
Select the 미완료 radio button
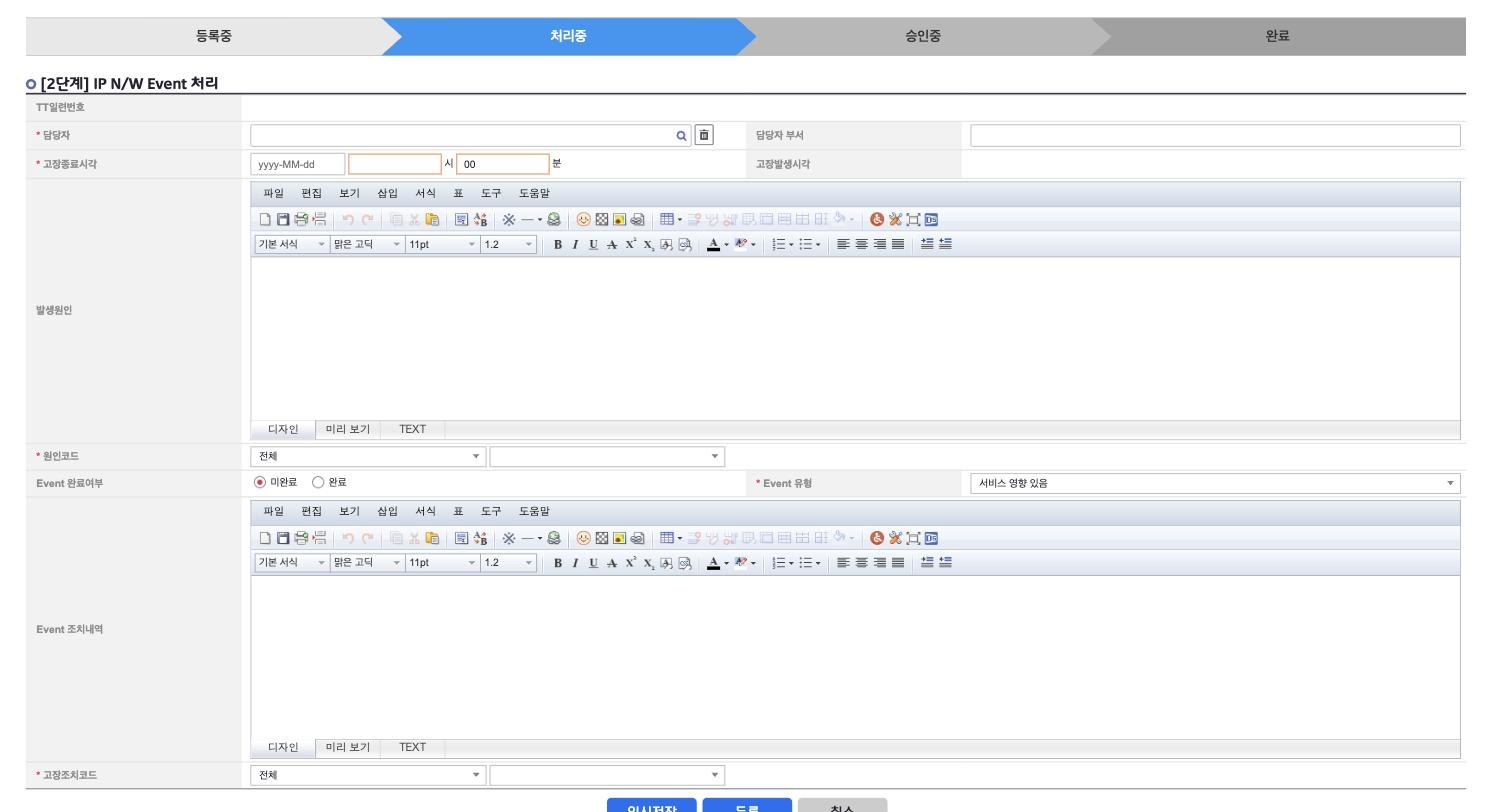tap(262, 482)
